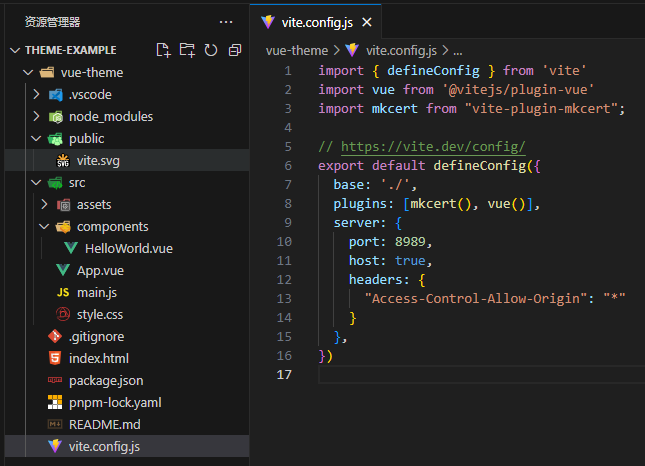Click the npm icon beside package.json
The width and height of the screenshot is (645, 466).
[55, 380]
